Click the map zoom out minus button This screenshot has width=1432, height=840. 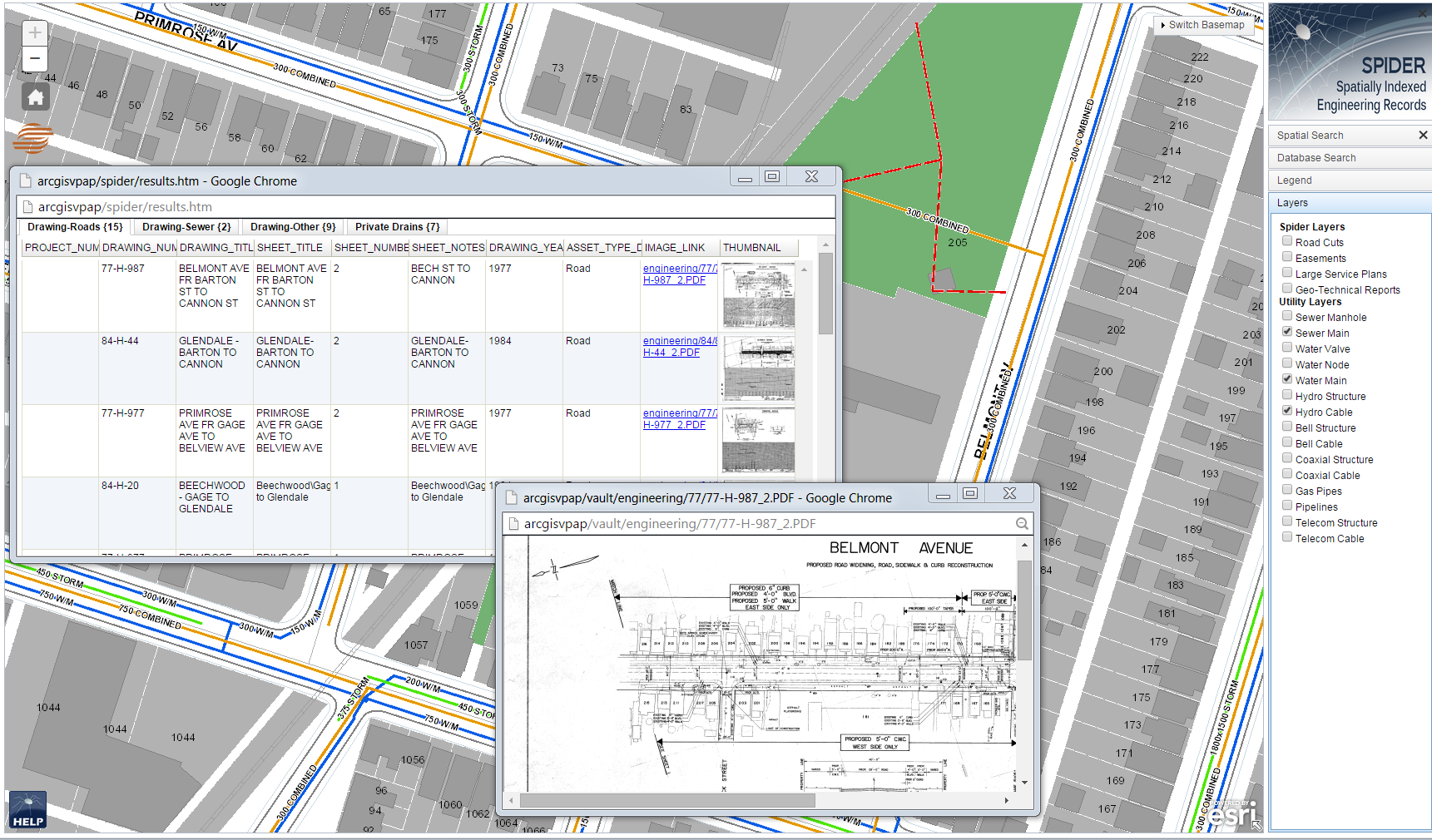tap(34, 59)
